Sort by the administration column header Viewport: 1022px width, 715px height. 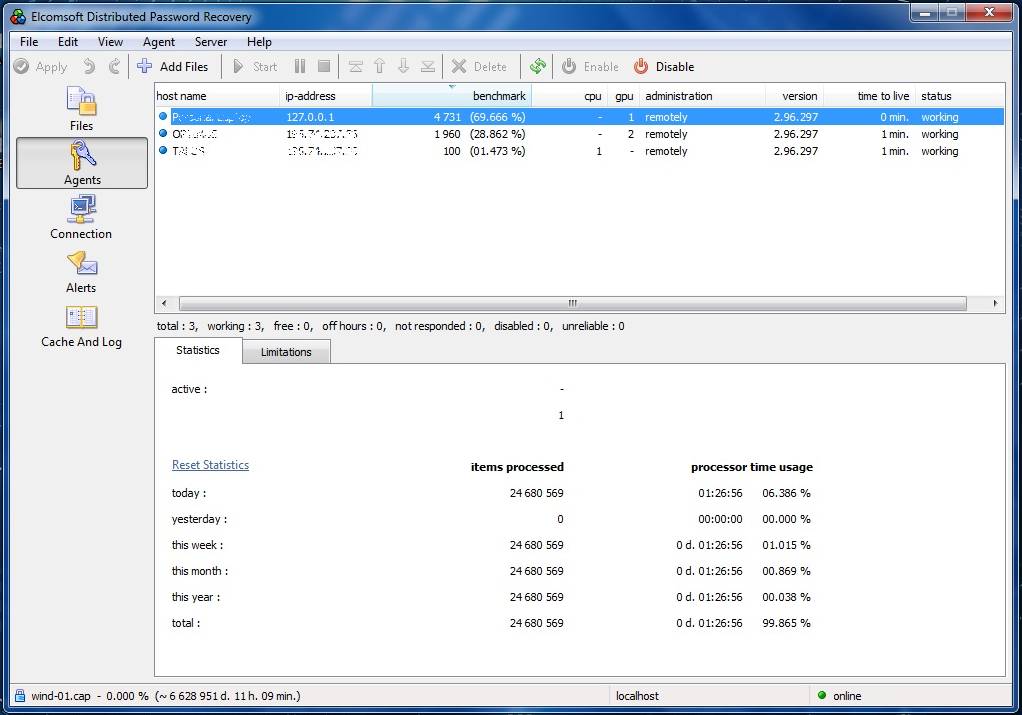point(703,96)
